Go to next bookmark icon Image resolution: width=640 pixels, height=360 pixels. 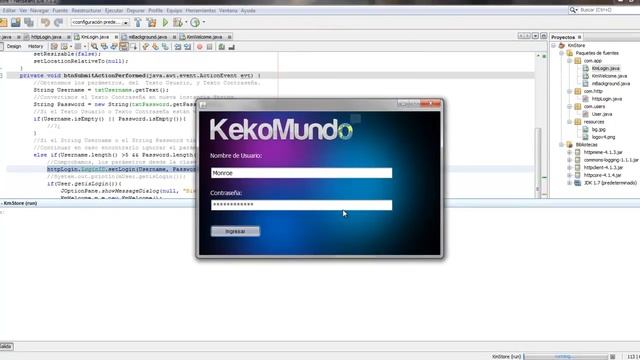tap(156, 47)
